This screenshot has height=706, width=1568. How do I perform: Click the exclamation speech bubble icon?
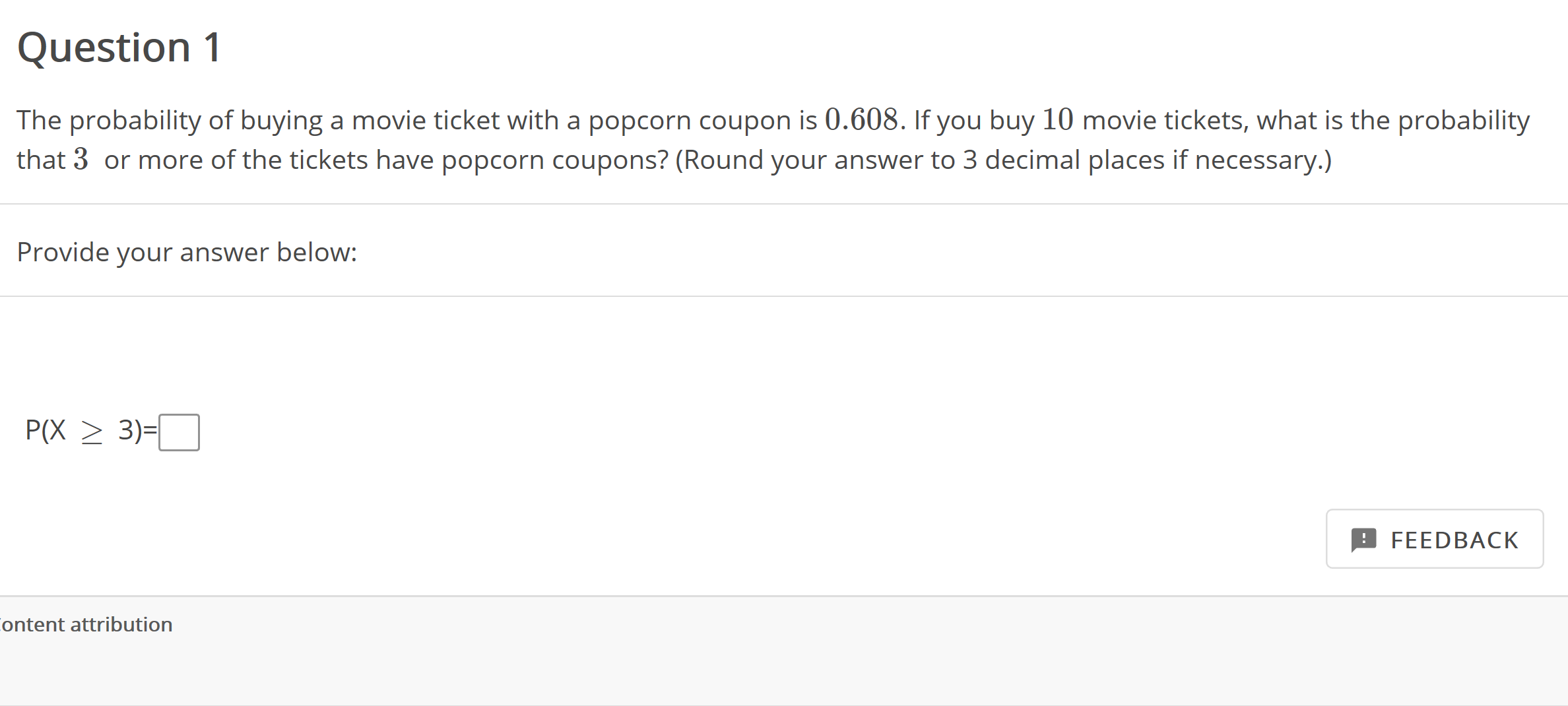(1363, 540)
